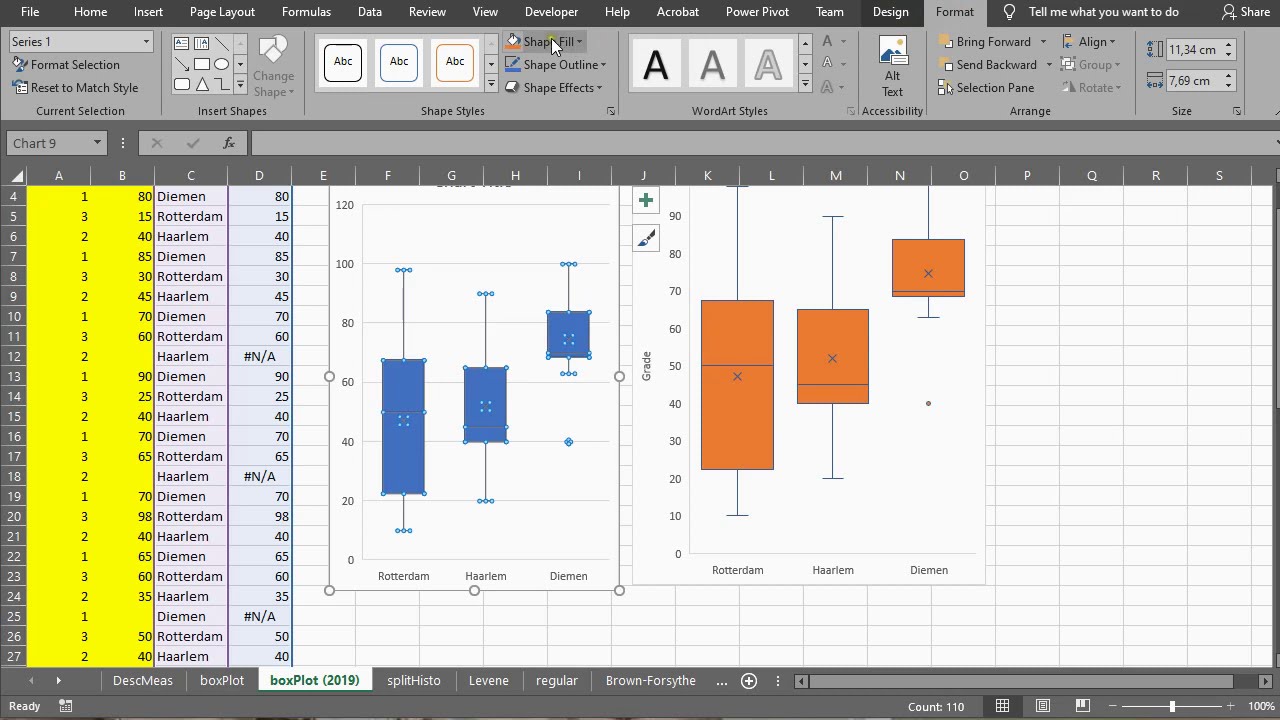Open the Shape Outline dropdown

pos(557,64)
